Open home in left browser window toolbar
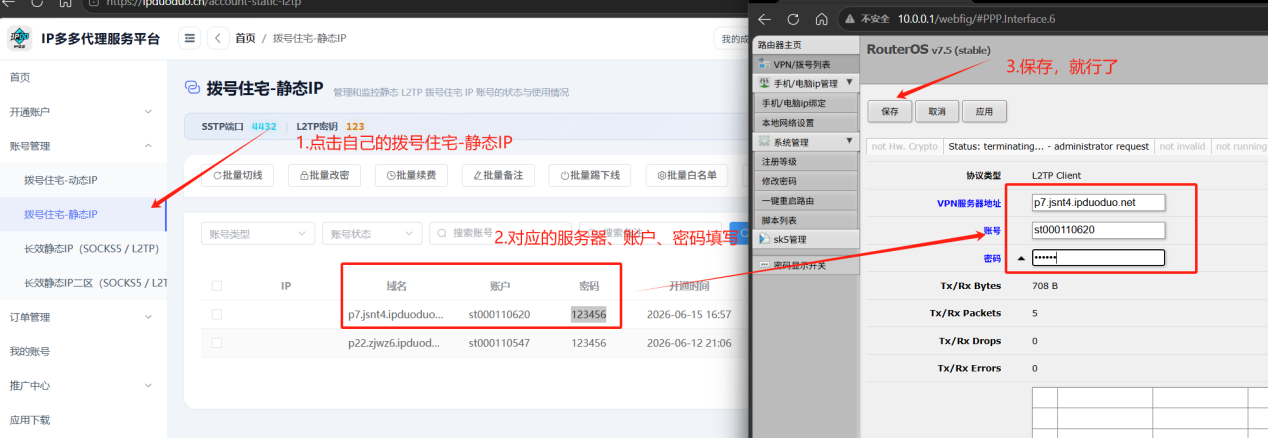Image resolution: width=1268 pixels, height=438 pixels. [x=66, y=3]
